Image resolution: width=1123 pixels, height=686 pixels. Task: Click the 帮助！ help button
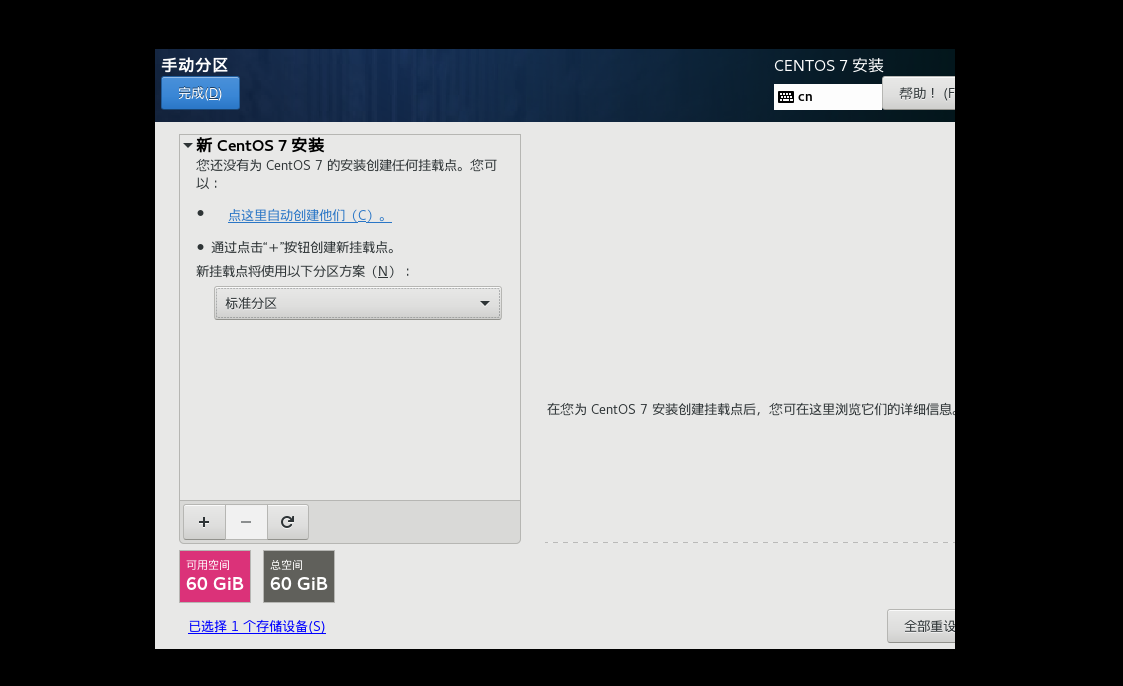pos(919,93)
